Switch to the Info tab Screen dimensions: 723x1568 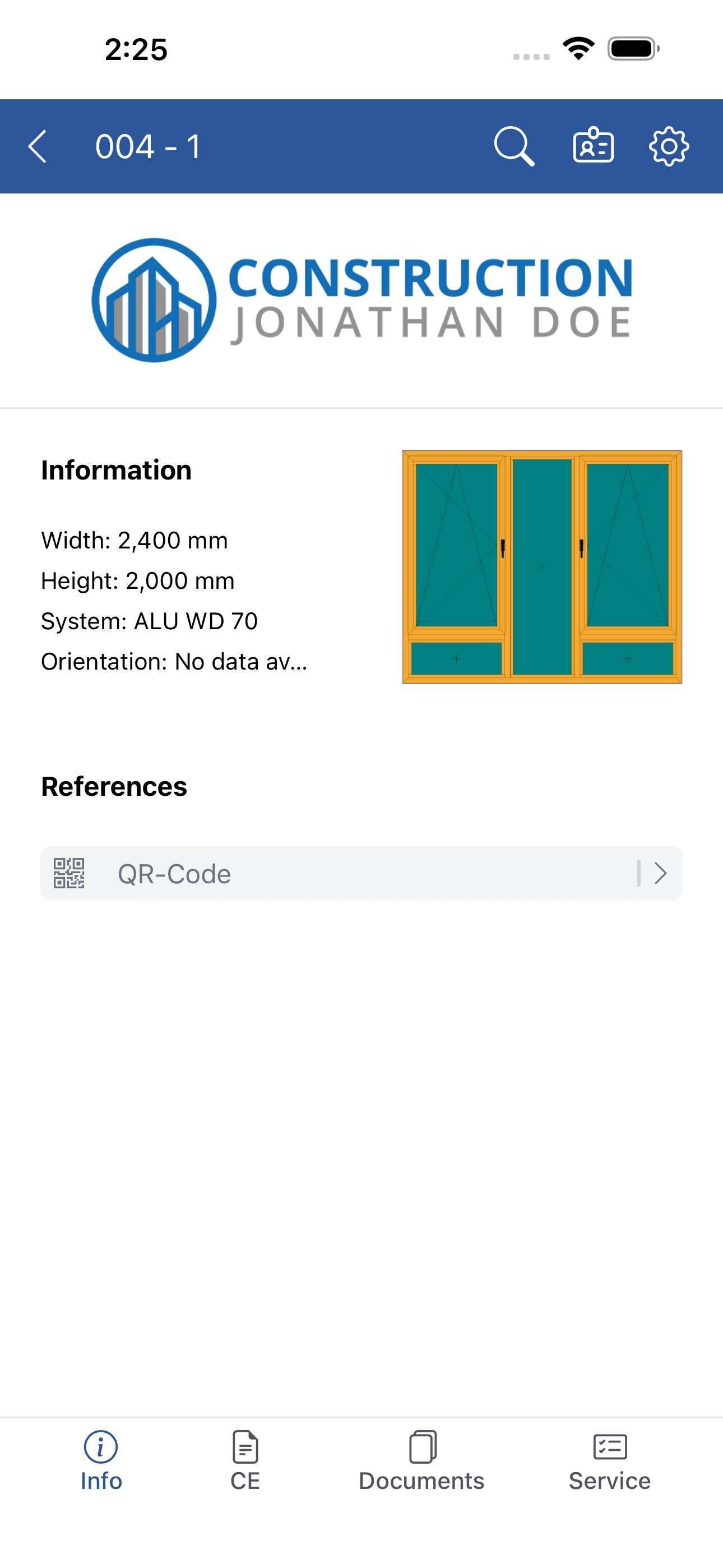(101, 1461)
